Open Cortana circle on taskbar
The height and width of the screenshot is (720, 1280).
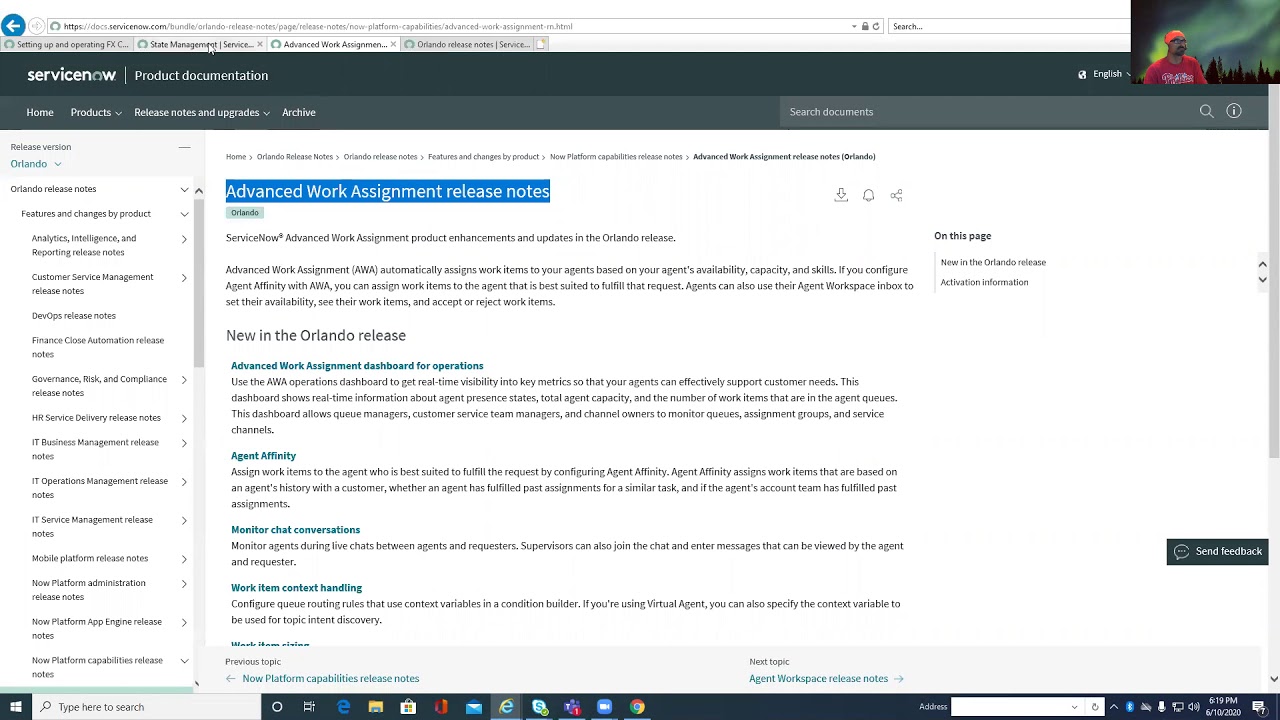277,707
